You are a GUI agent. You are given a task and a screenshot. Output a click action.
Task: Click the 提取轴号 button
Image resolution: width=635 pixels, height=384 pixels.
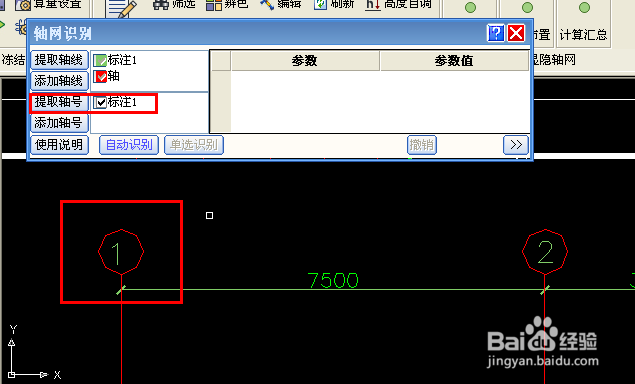59,102
